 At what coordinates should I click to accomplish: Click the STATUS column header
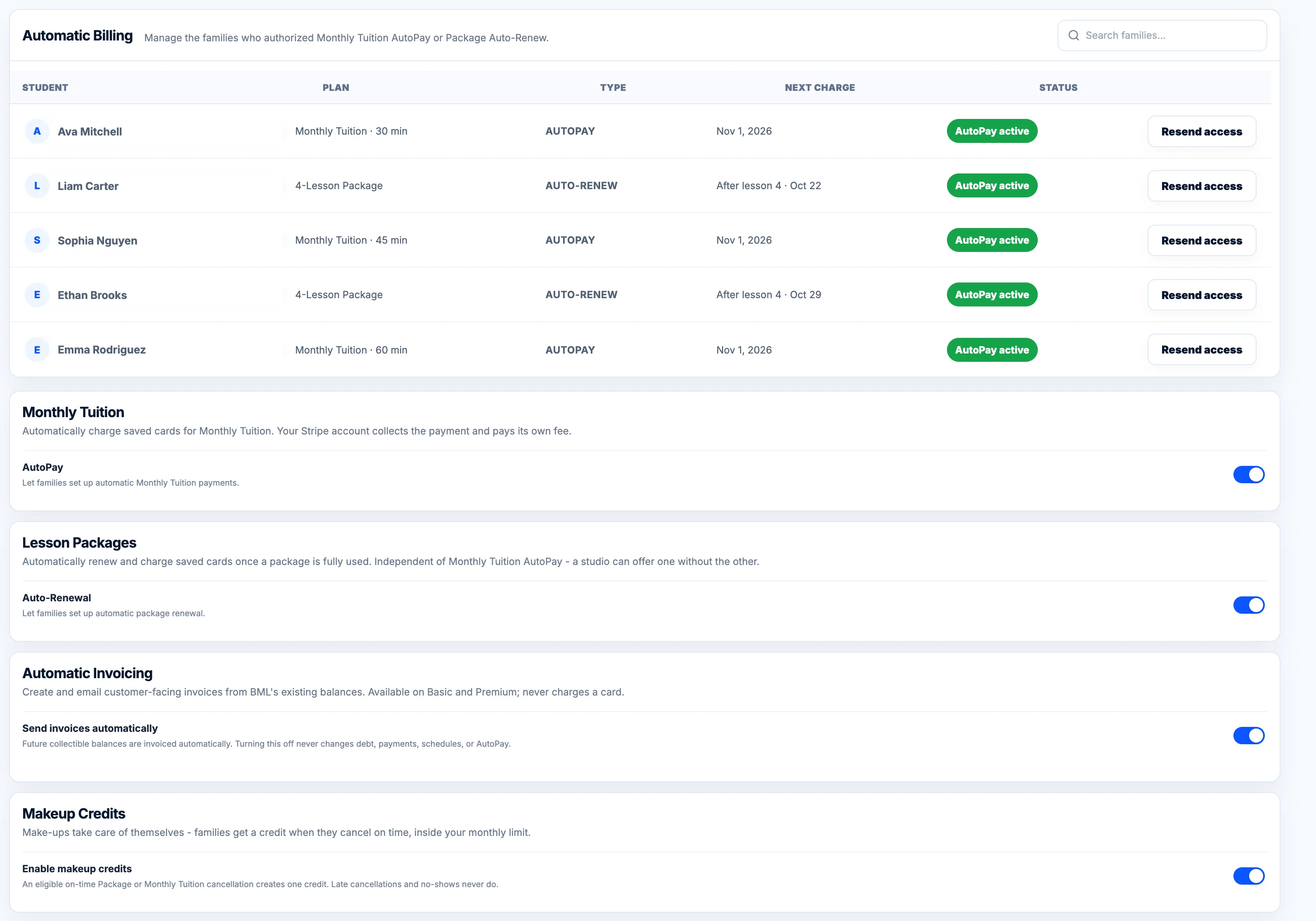coord(1058,88)
